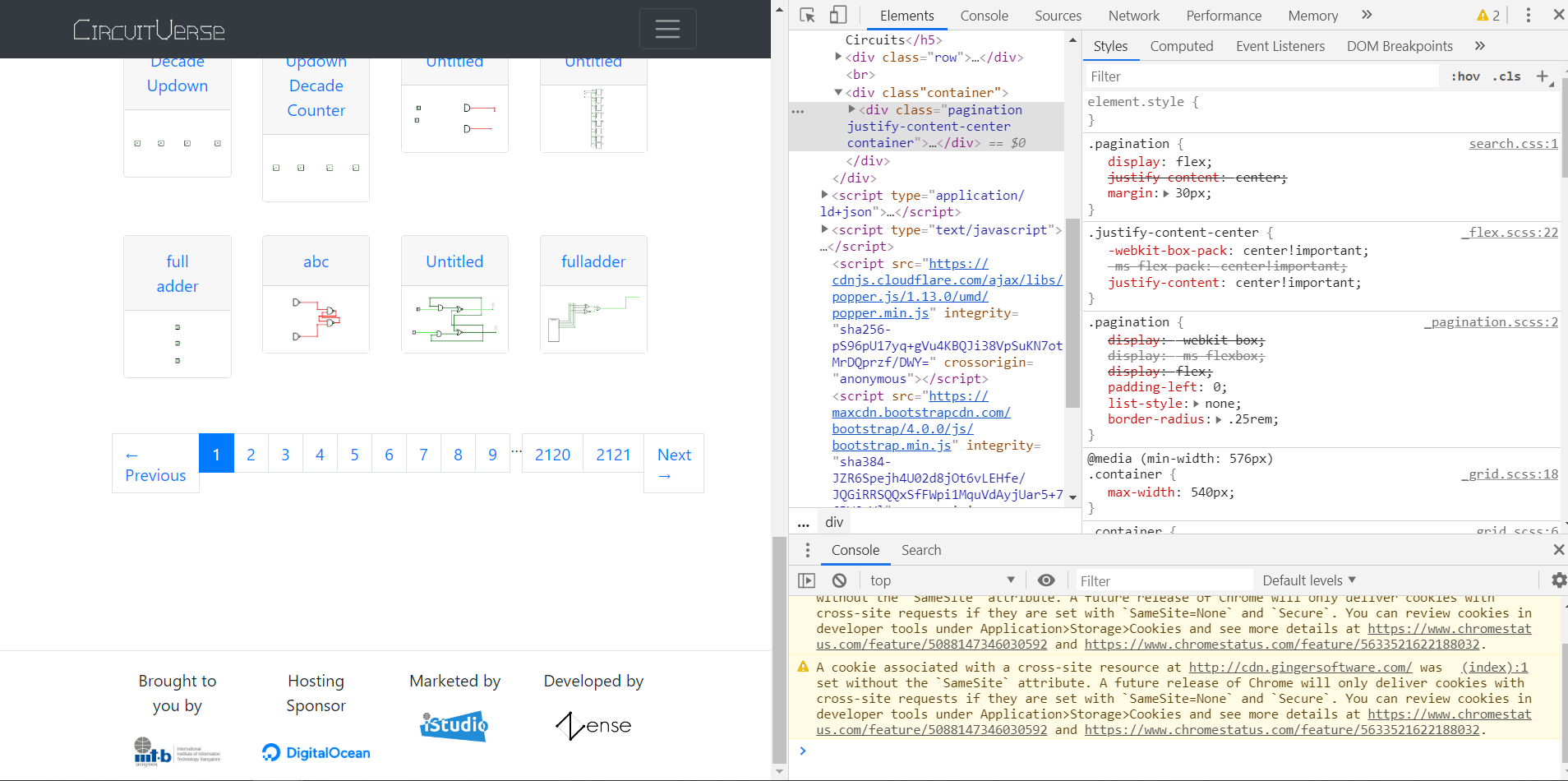Expand the list-style property triangle

1196,404
